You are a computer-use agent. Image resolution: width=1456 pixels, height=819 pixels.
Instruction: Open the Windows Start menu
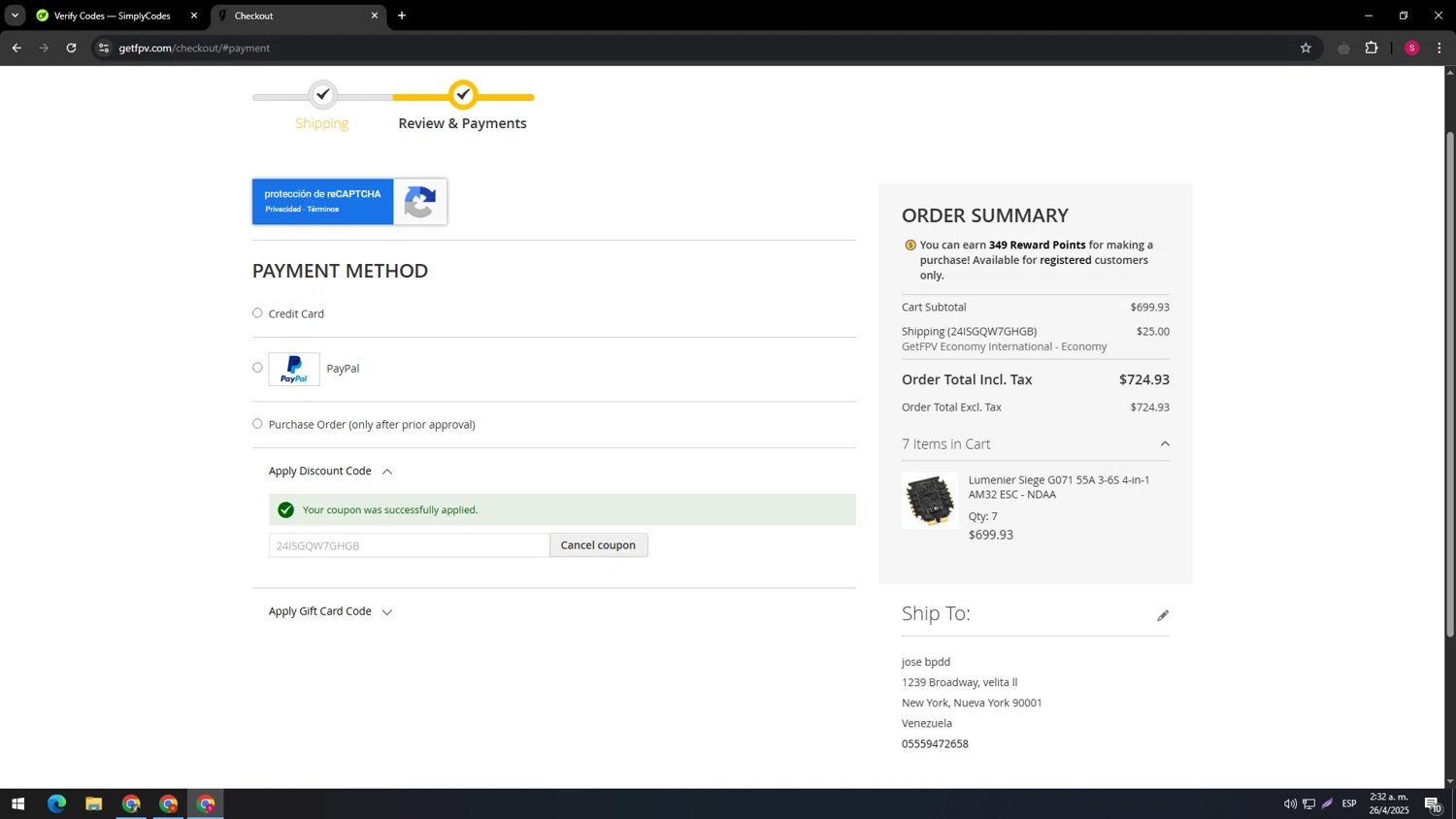coord(17,804)
